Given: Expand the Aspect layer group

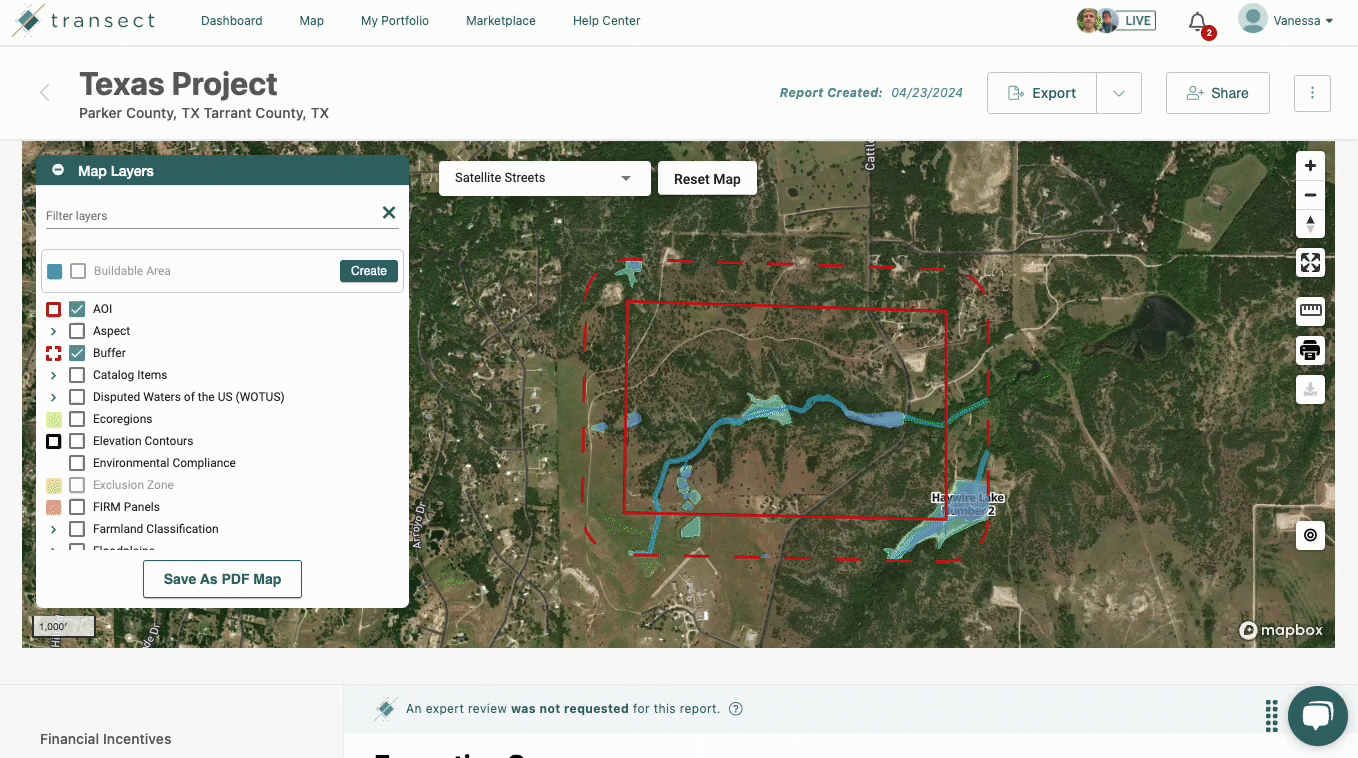Looking at the screenshot, I should (53, 331).
